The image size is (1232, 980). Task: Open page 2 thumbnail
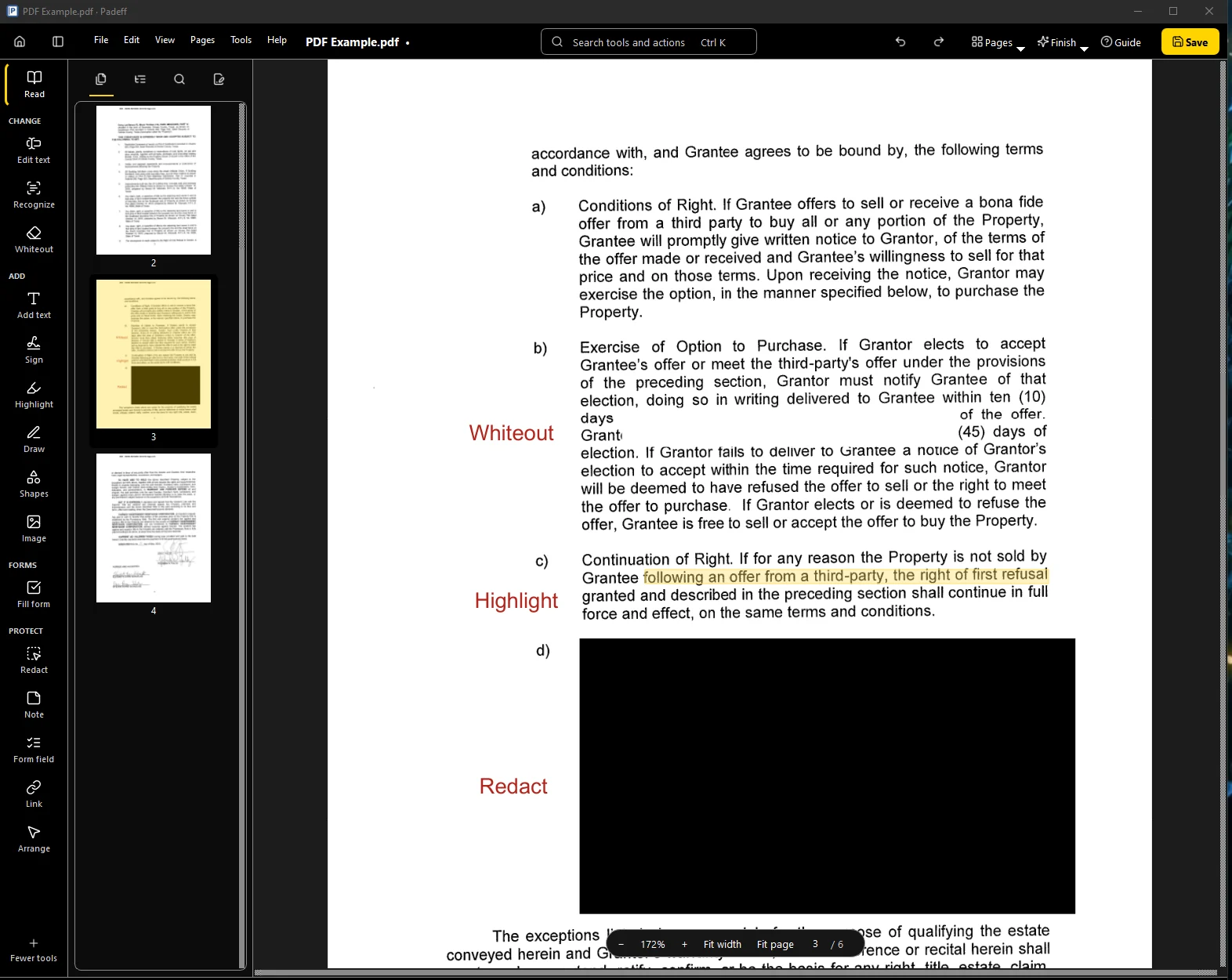coord(154,180)
